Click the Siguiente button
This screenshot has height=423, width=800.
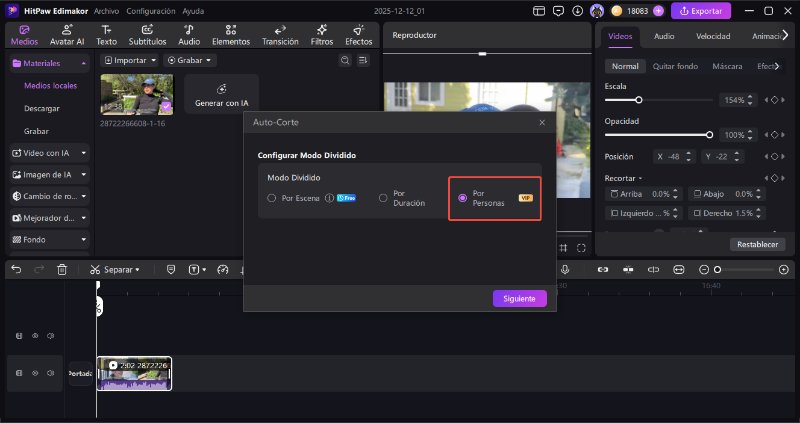[x=519, y=298]
